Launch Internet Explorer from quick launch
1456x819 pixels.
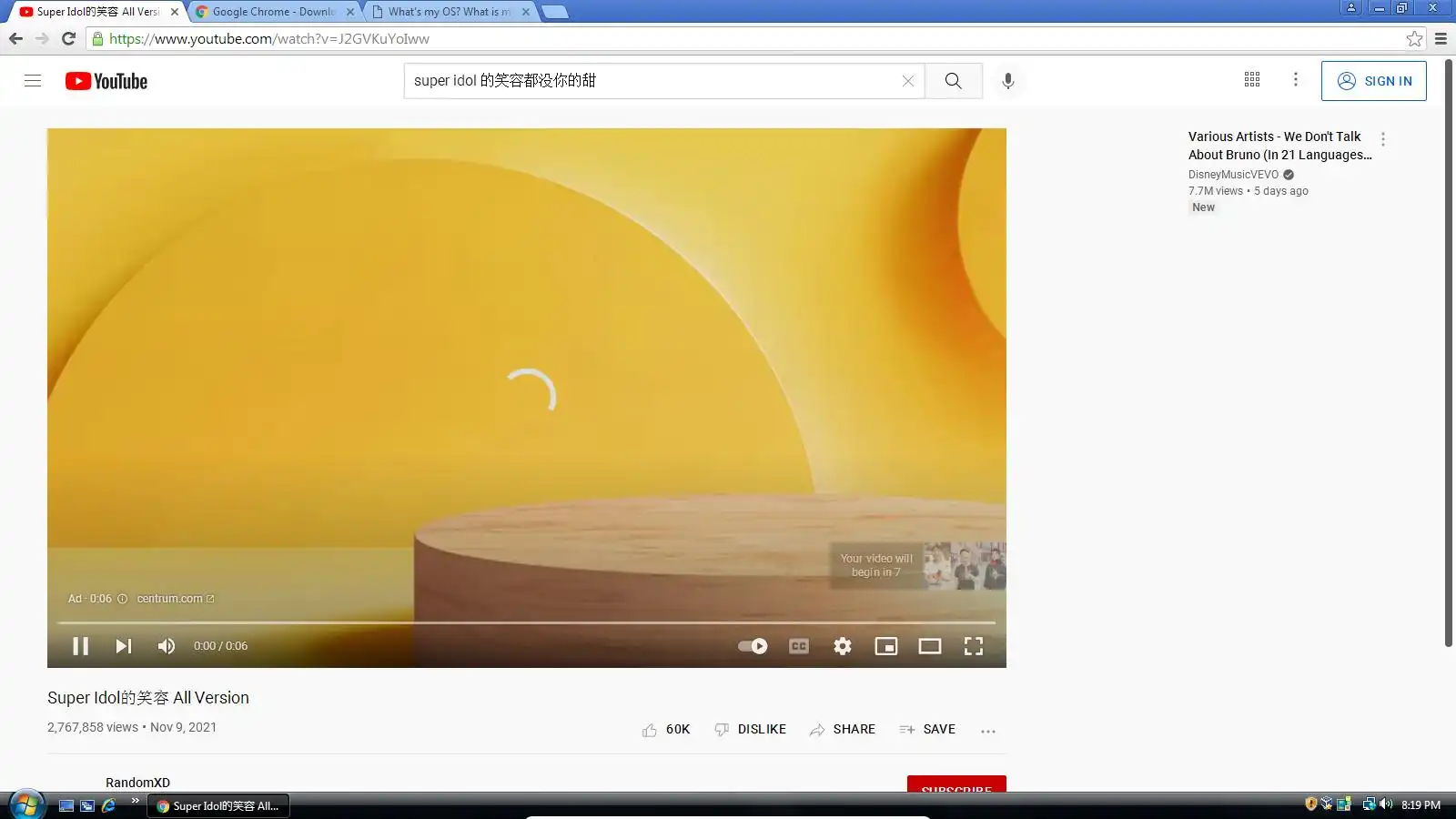108,805
